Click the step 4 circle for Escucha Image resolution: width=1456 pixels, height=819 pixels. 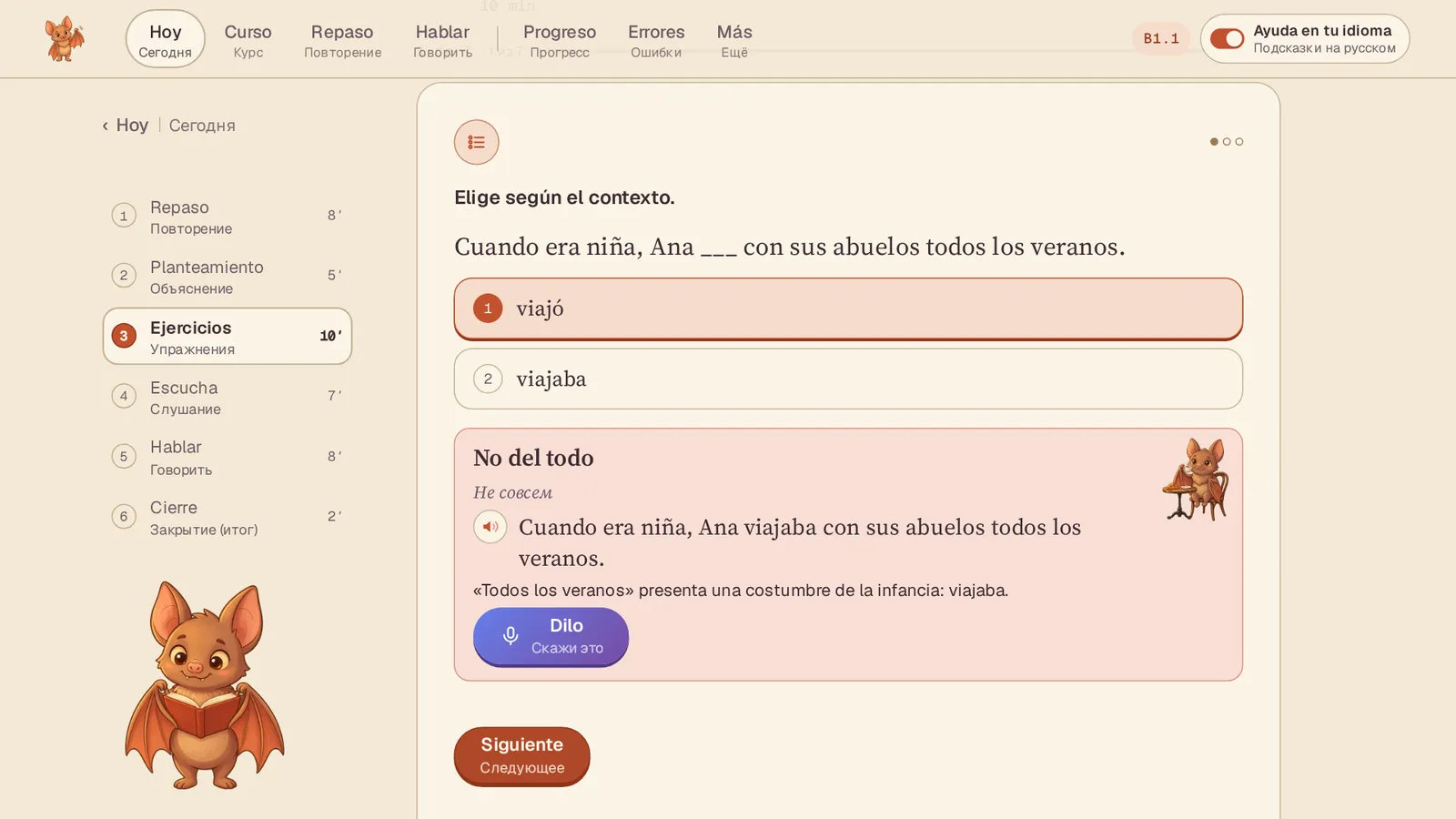click(124, 396)
